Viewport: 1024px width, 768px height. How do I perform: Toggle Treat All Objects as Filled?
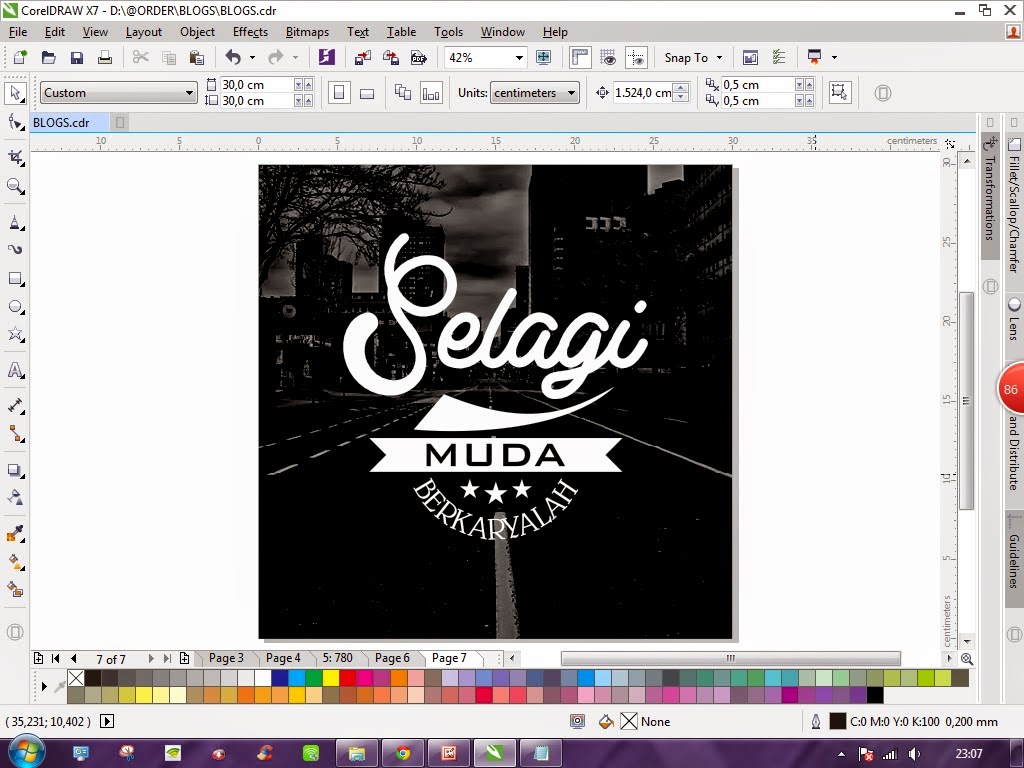[x=839, y=93]
